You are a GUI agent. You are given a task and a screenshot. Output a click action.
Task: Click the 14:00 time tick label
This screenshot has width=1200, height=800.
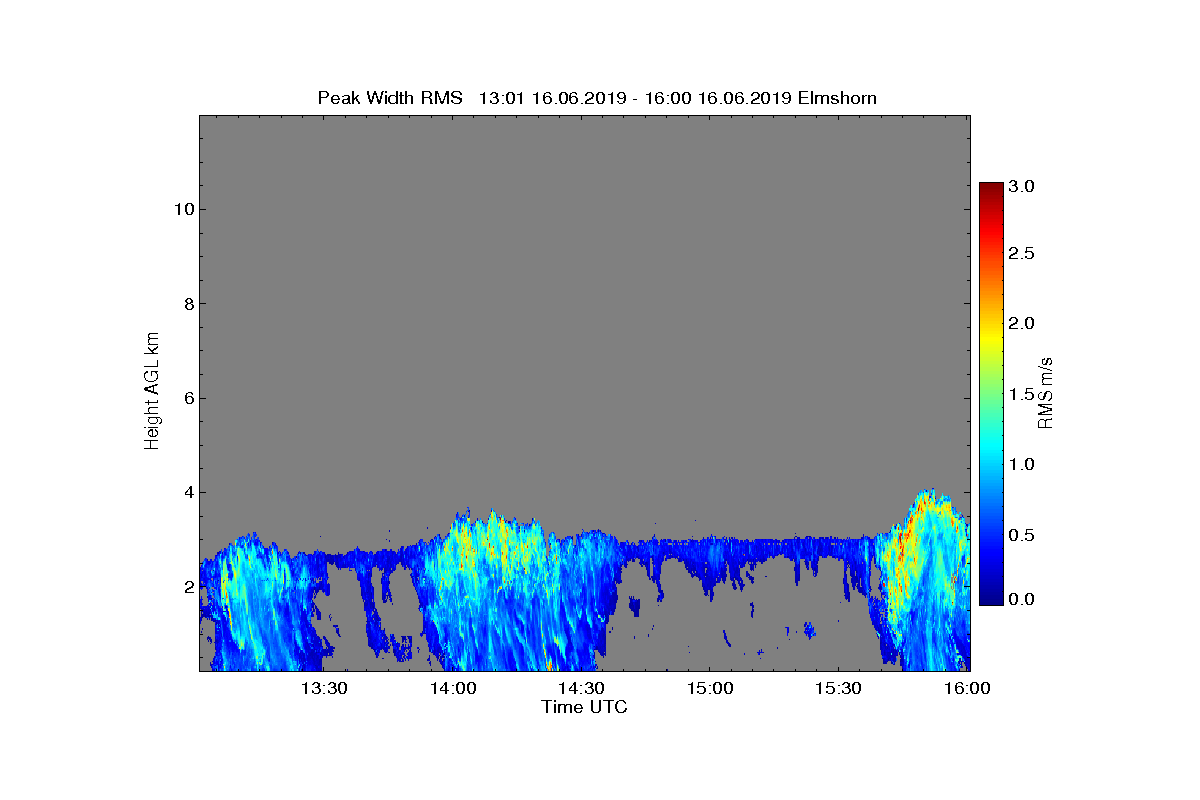pos(453,688)
